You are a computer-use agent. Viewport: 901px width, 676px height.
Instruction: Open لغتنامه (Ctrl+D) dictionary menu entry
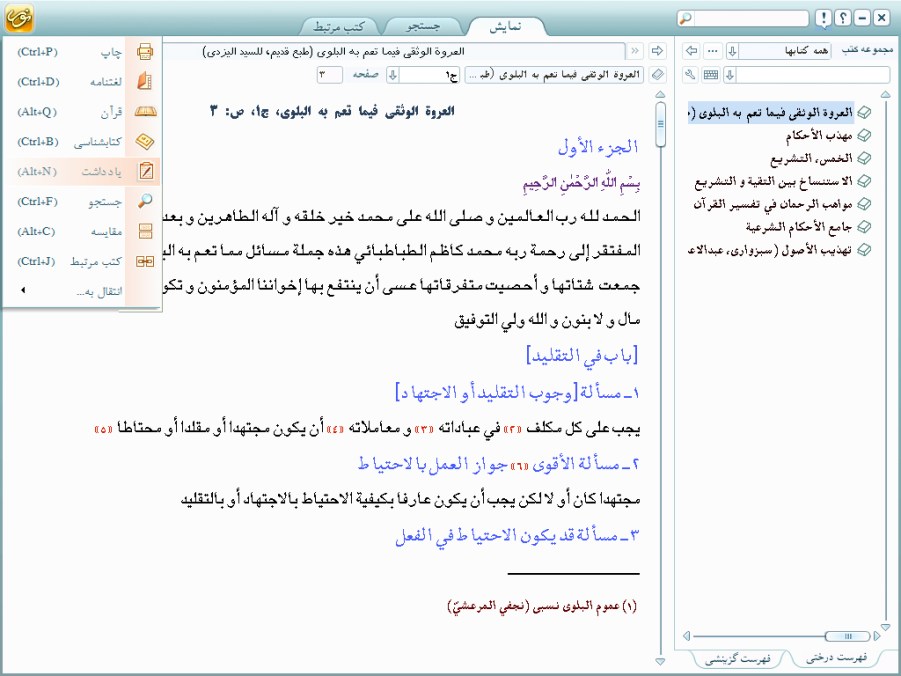82,82
